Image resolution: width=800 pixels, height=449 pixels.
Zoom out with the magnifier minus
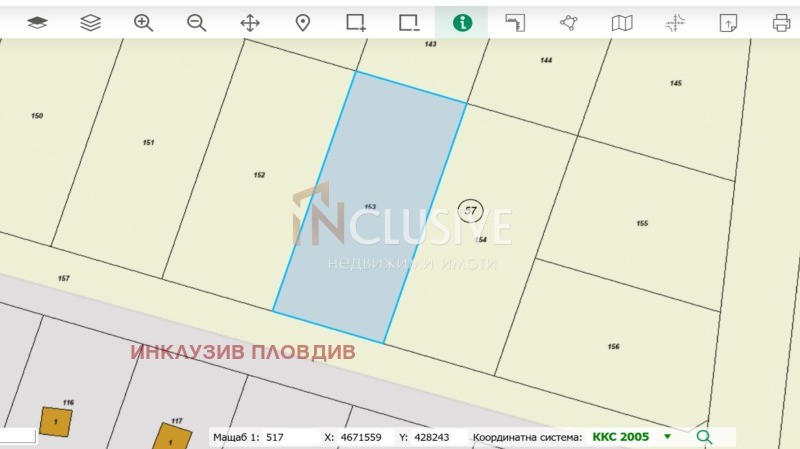pos(197,22)
